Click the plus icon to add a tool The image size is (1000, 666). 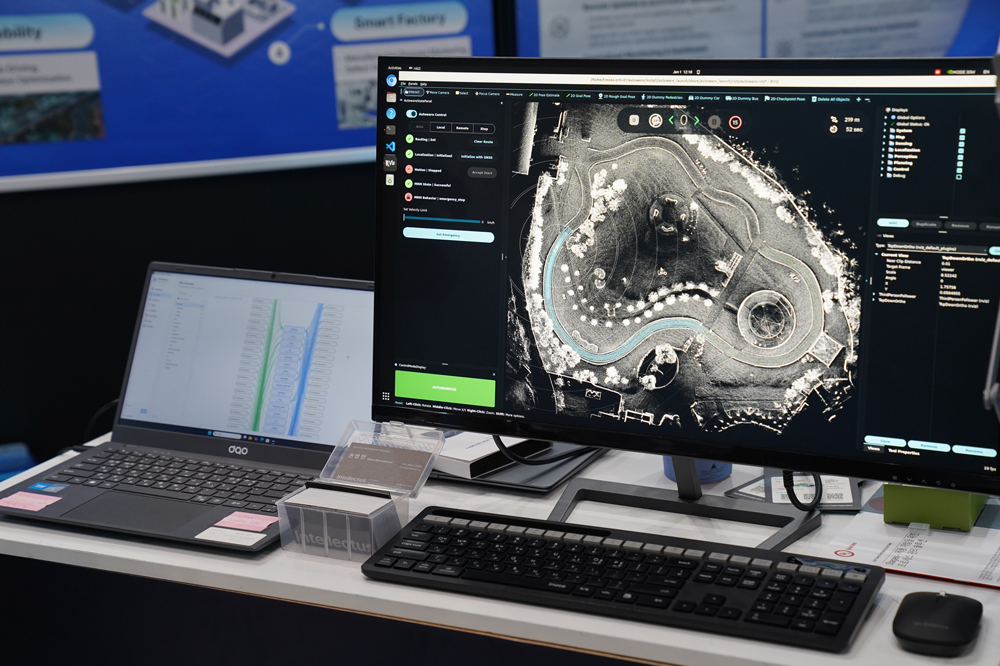tap(858, 100)
